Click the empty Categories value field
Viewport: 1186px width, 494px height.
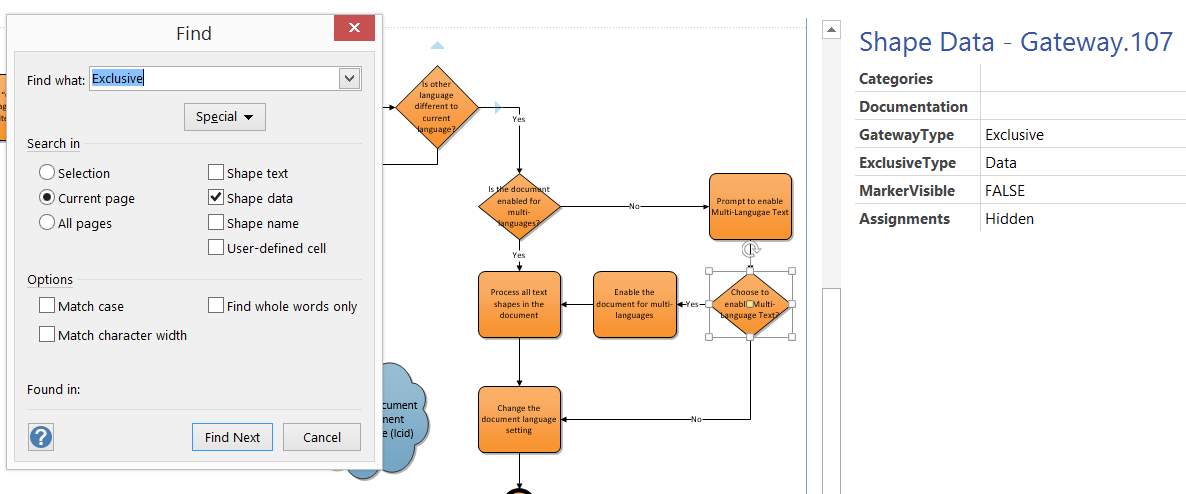point(1083,79)
